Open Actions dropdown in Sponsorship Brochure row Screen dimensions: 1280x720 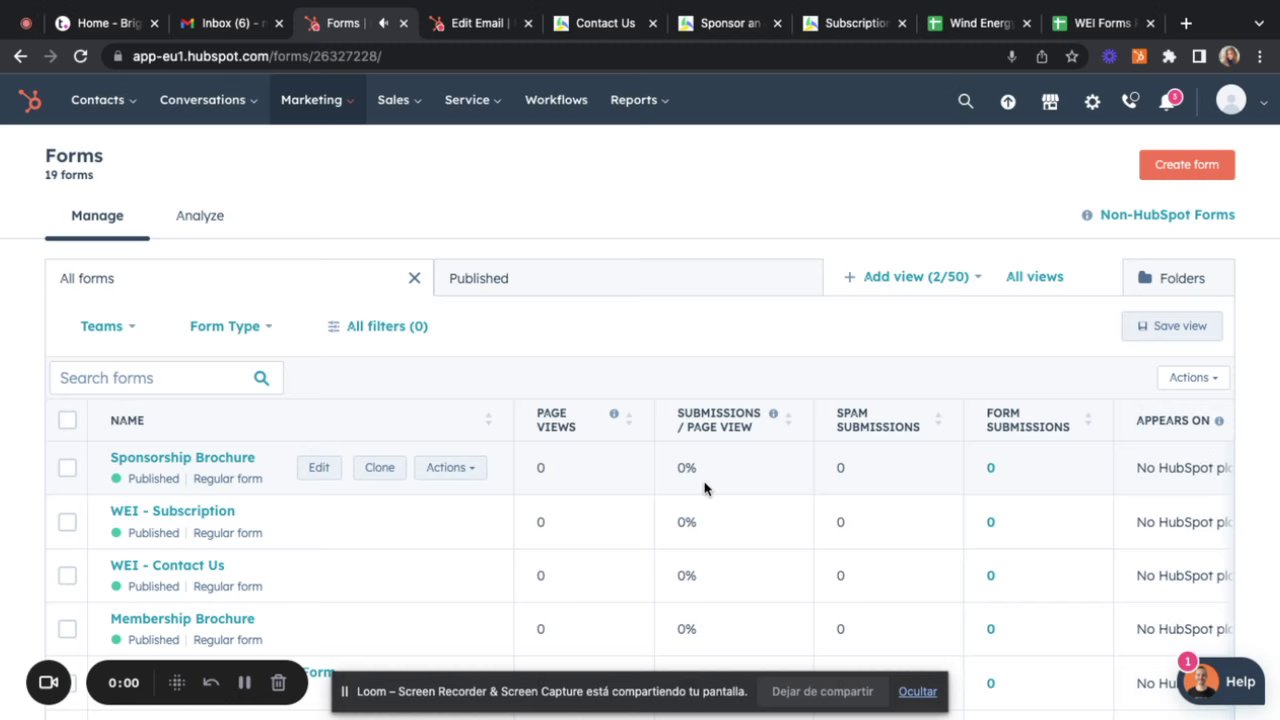point(450,468)
